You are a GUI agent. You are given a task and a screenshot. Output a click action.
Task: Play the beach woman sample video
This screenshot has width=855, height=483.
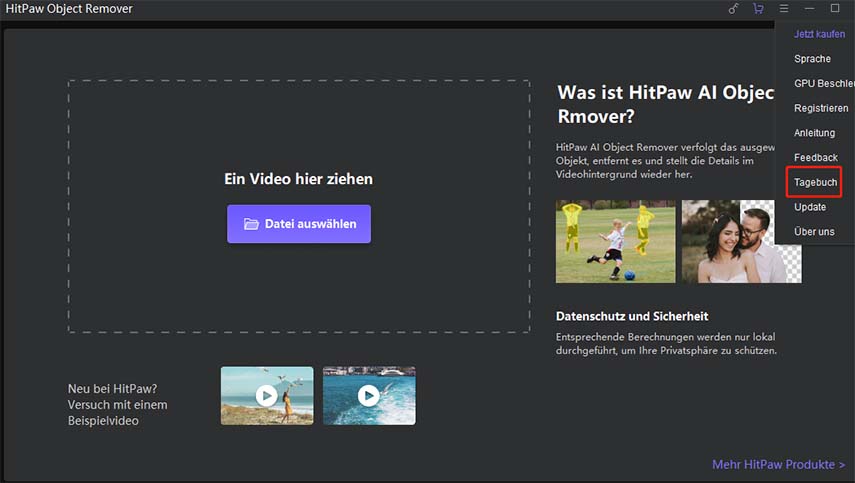pyautogui.click(x=267, y=396)
